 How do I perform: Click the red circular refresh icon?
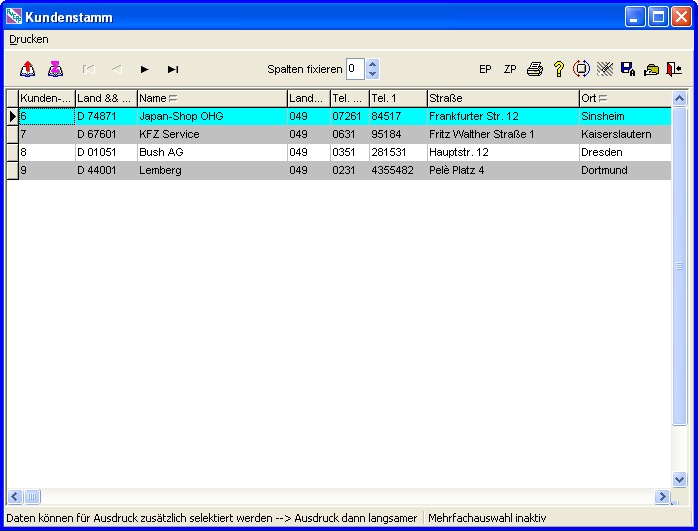pyautogui.click(x=582, y=69)
